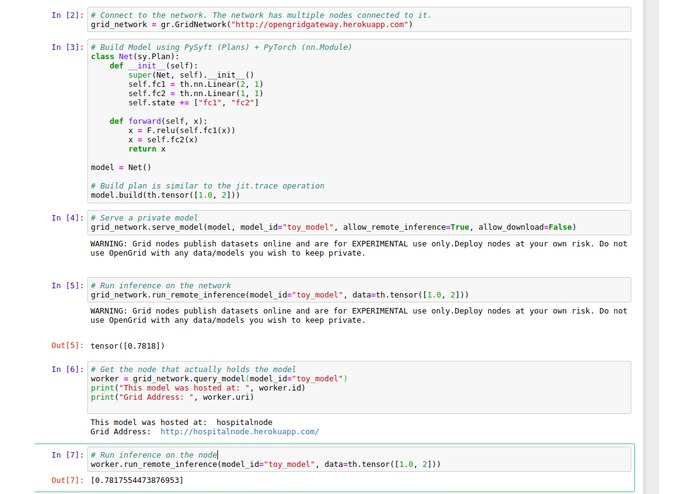Click 'print("Grid Address: ", worker.uri)' line
The width and height of the screenshot is (695, 494).
coord(172,397)
